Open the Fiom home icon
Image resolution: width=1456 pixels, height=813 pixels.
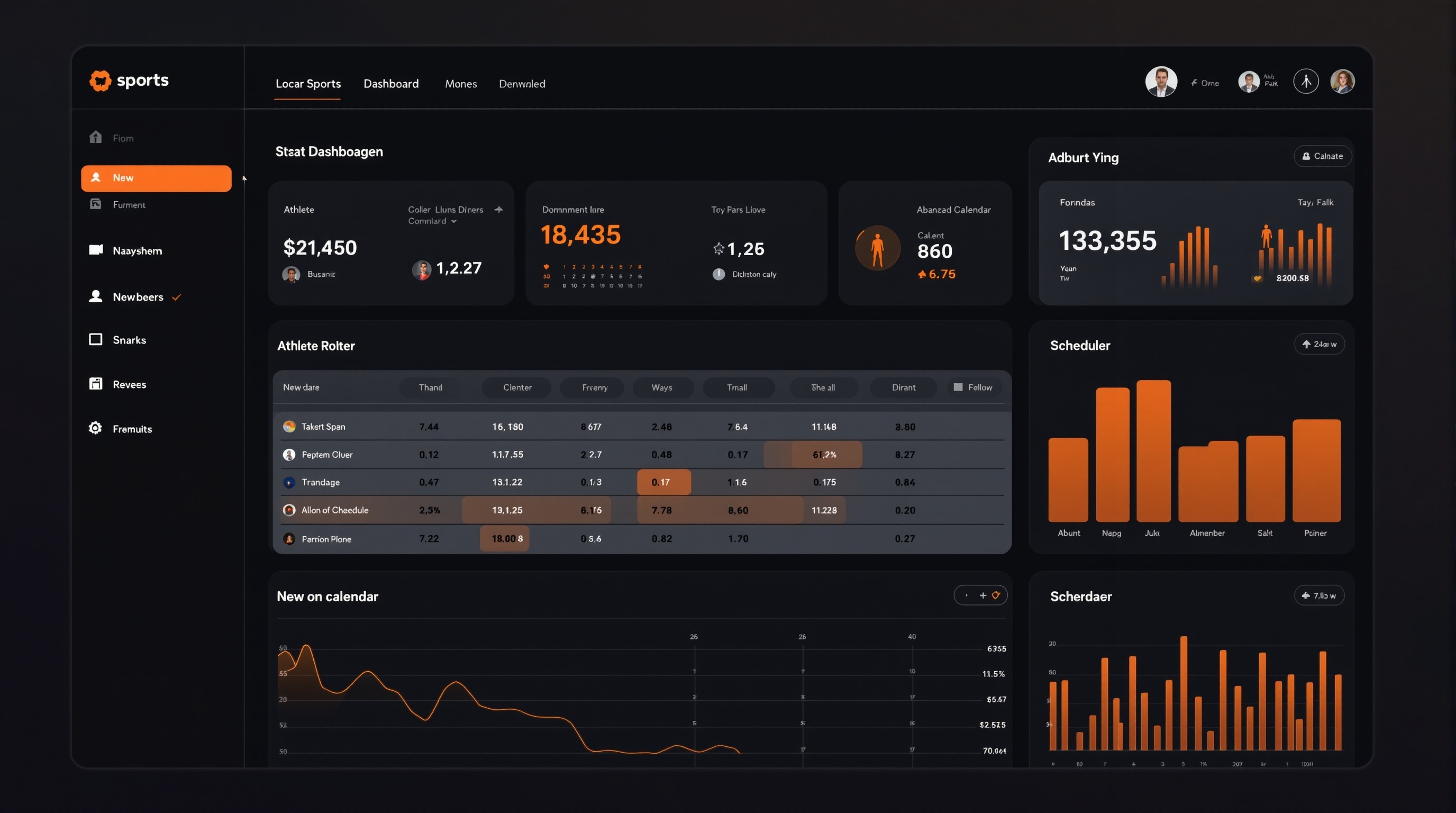(96, 137)
